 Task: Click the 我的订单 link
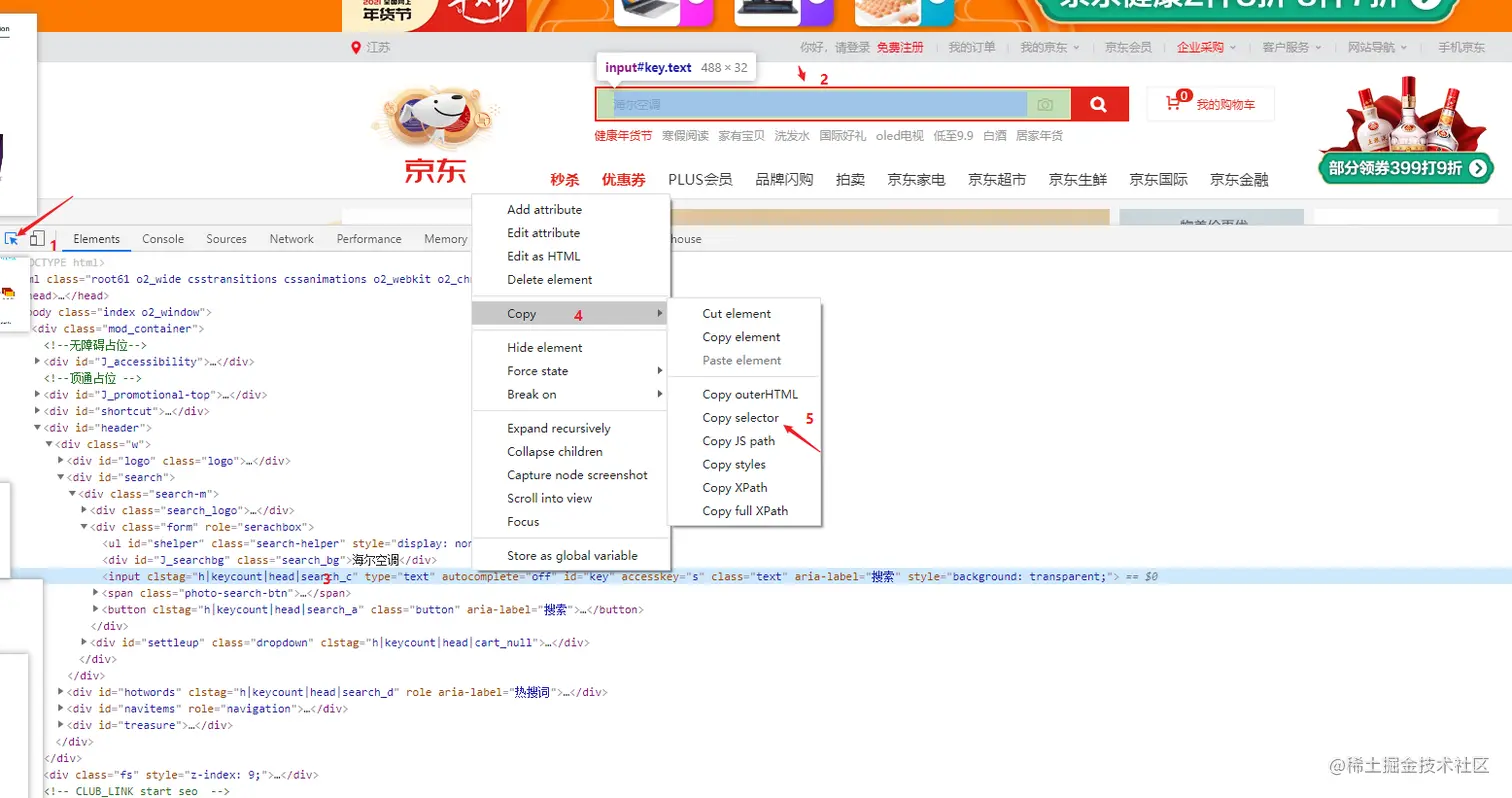(972, 48)
